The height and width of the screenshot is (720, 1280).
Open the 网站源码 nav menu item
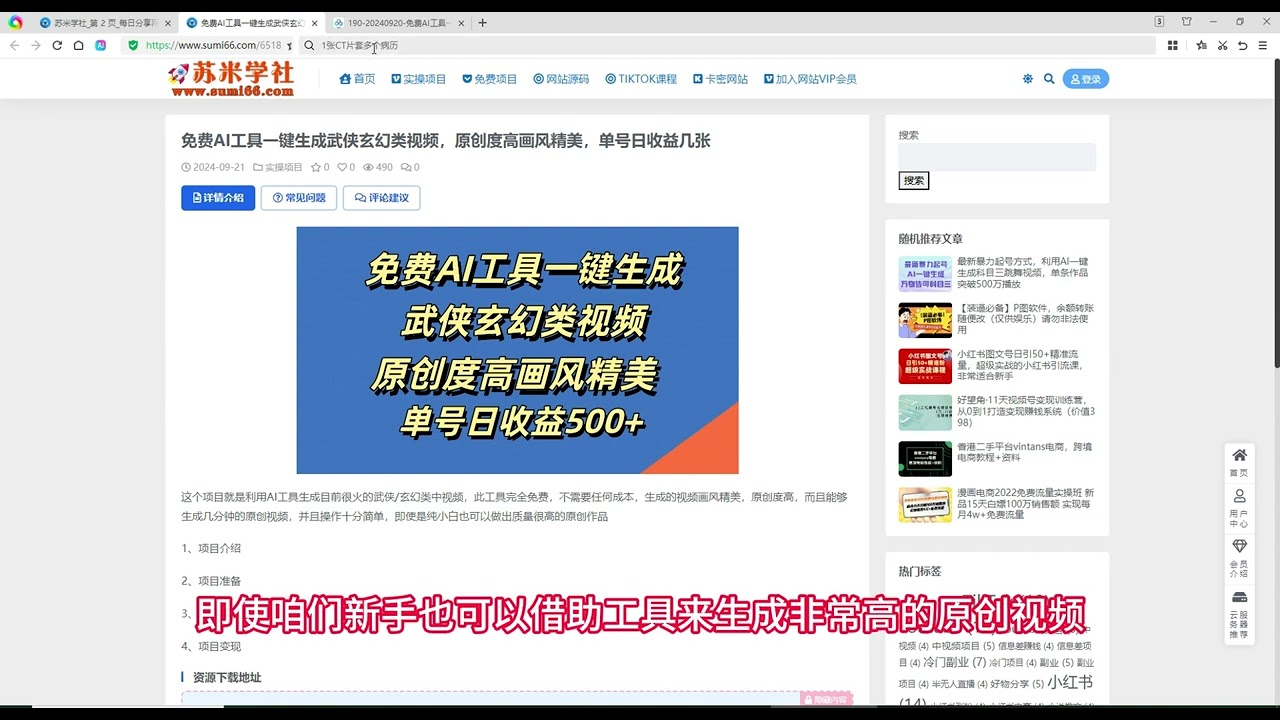[561, 79]
